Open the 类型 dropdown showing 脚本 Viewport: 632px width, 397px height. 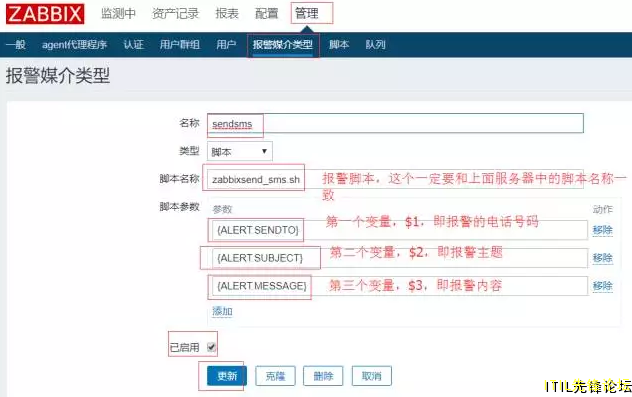click(240, 152)
